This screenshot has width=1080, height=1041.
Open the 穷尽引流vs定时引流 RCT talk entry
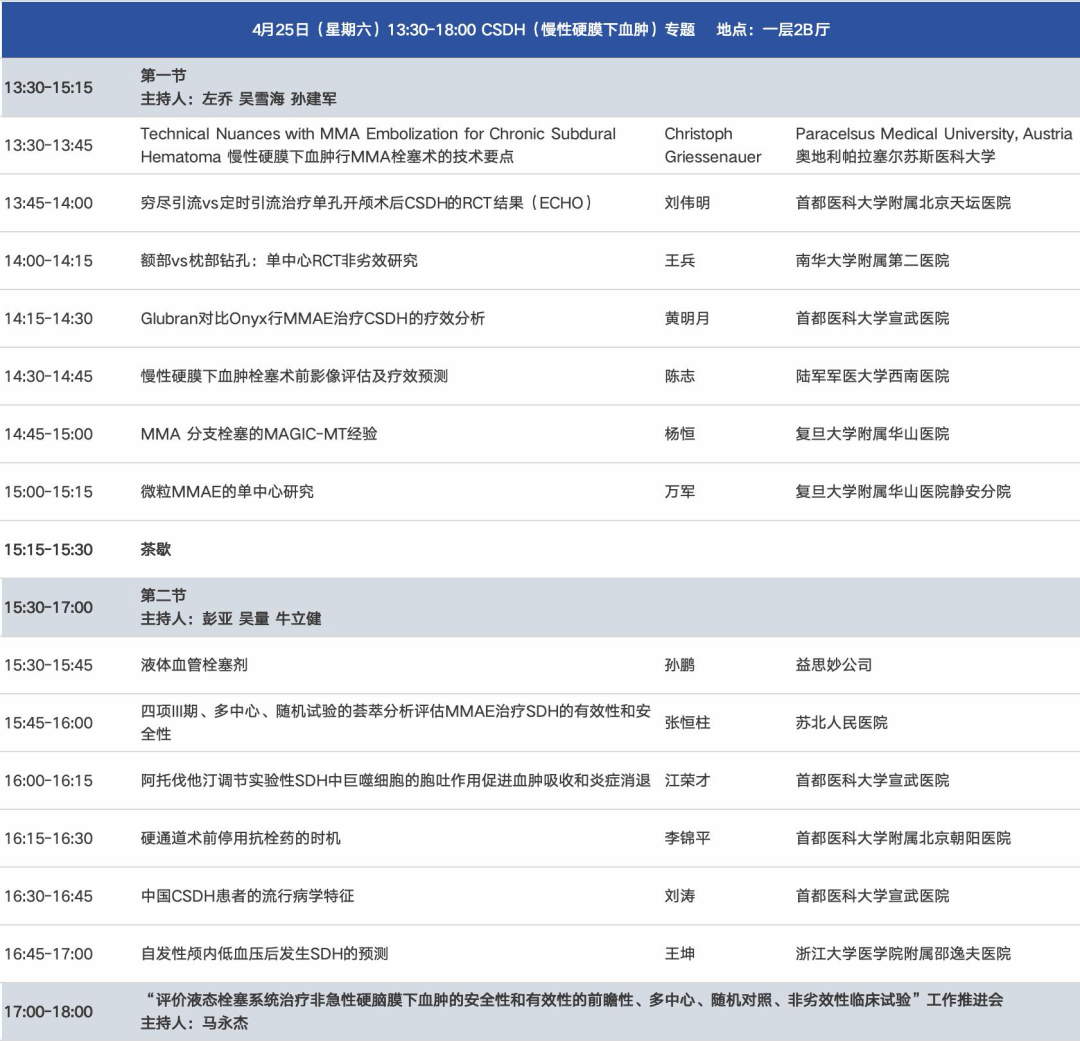367,203
